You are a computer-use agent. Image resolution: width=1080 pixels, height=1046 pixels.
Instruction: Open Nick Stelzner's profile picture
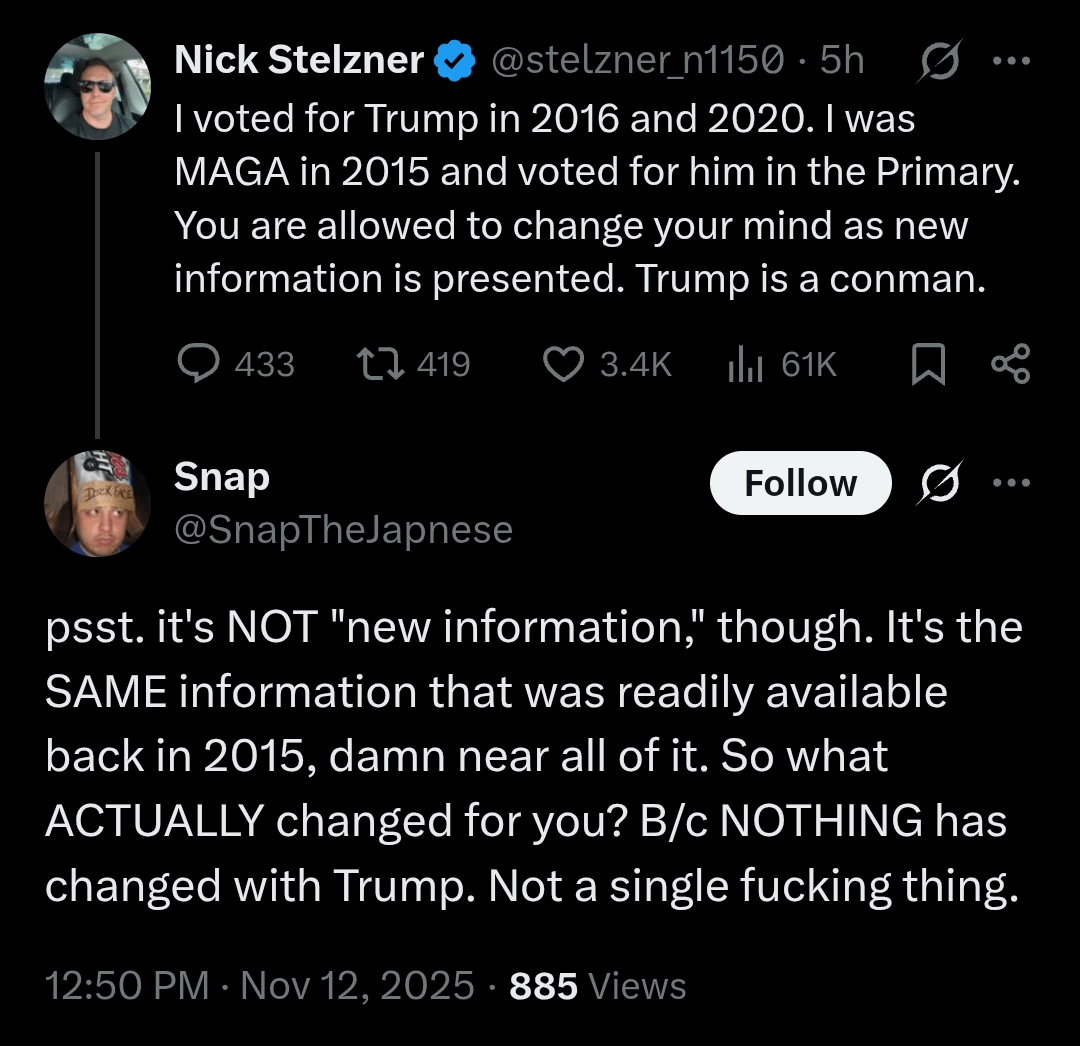click(97, 86)
